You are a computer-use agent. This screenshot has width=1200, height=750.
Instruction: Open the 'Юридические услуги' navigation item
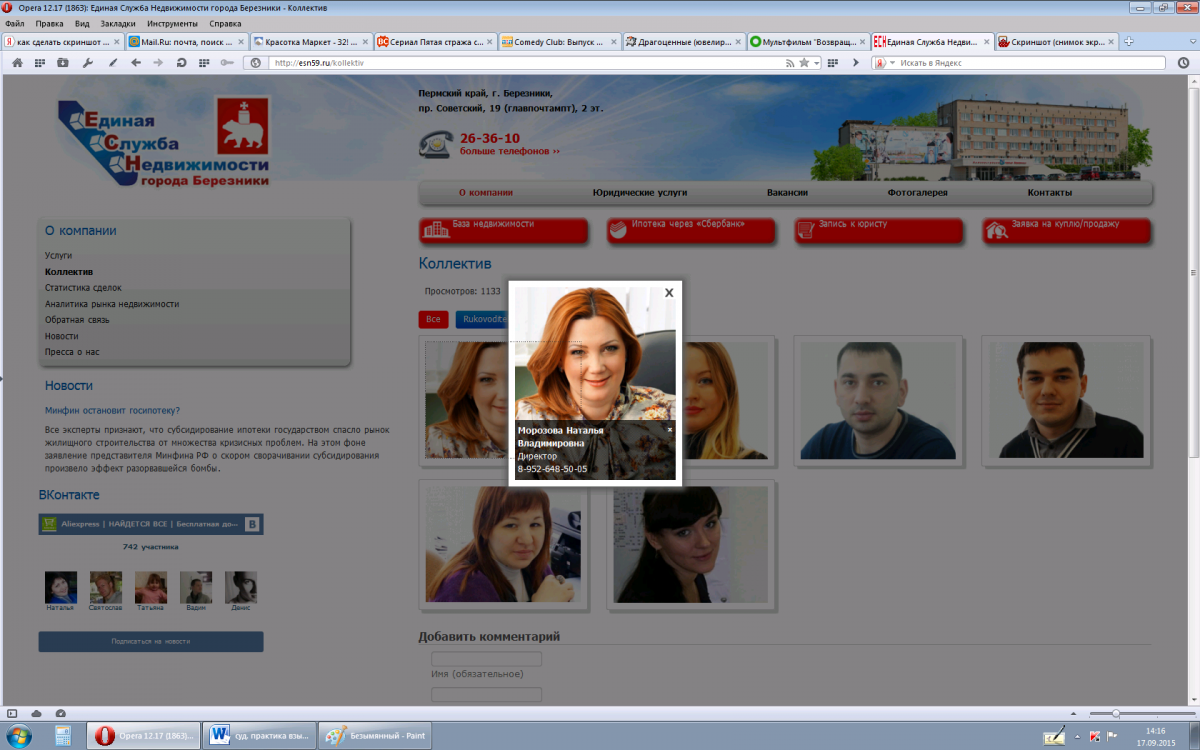point(639,193)
